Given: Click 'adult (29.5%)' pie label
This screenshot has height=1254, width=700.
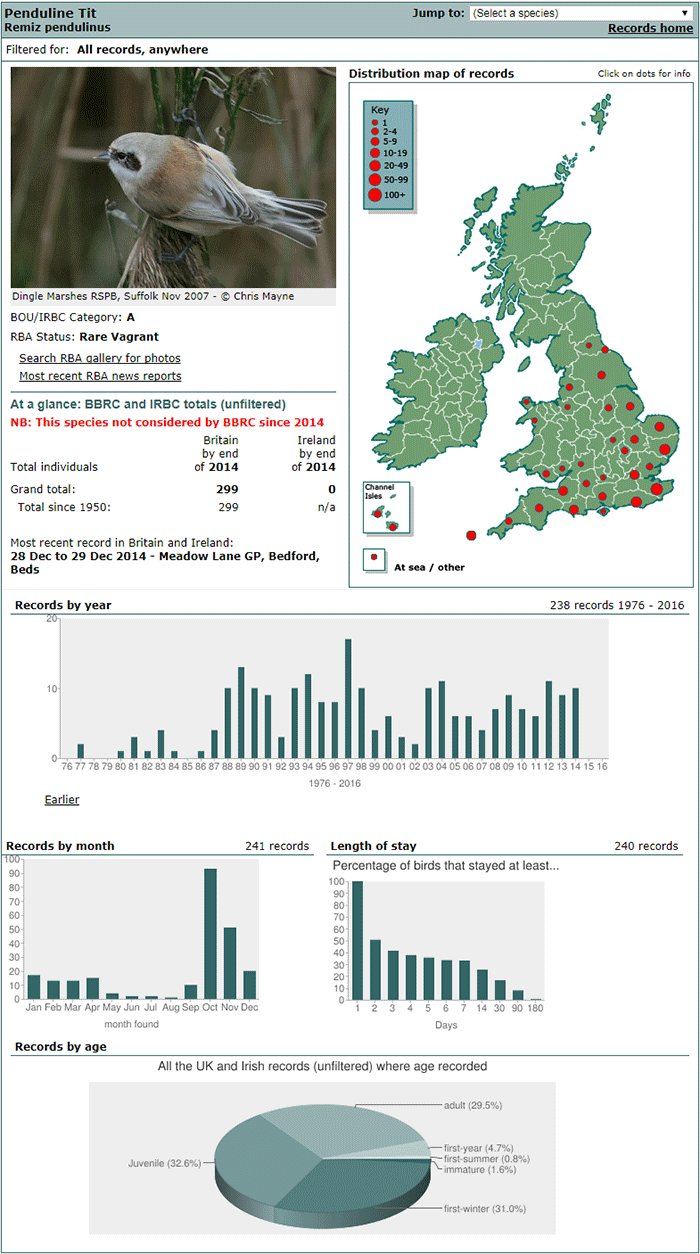Looking at the screenshot, I should click(473, 1105).
